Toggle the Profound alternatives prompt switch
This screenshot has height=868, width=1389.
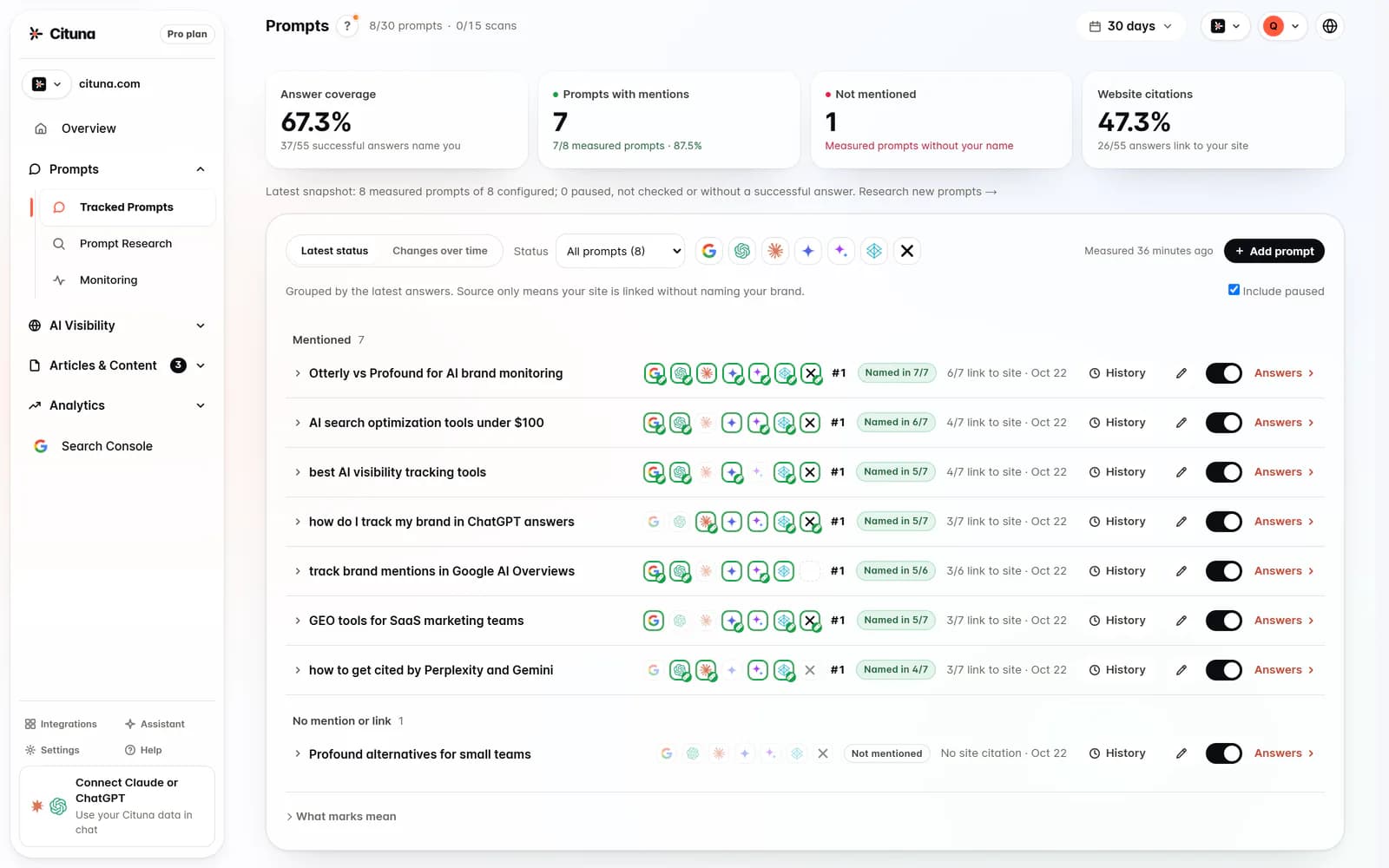1224,753
